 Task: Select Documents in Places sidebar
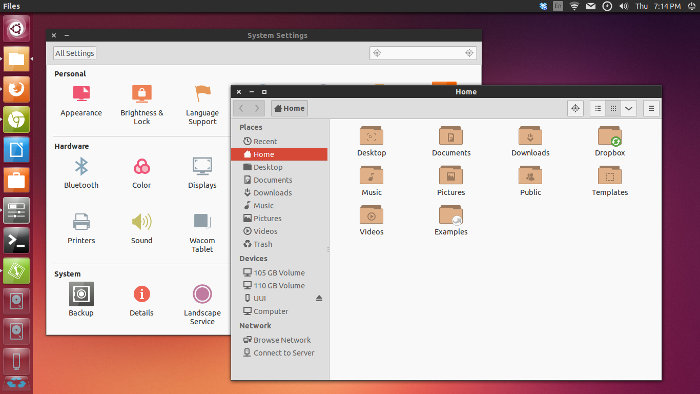(279, 180)
